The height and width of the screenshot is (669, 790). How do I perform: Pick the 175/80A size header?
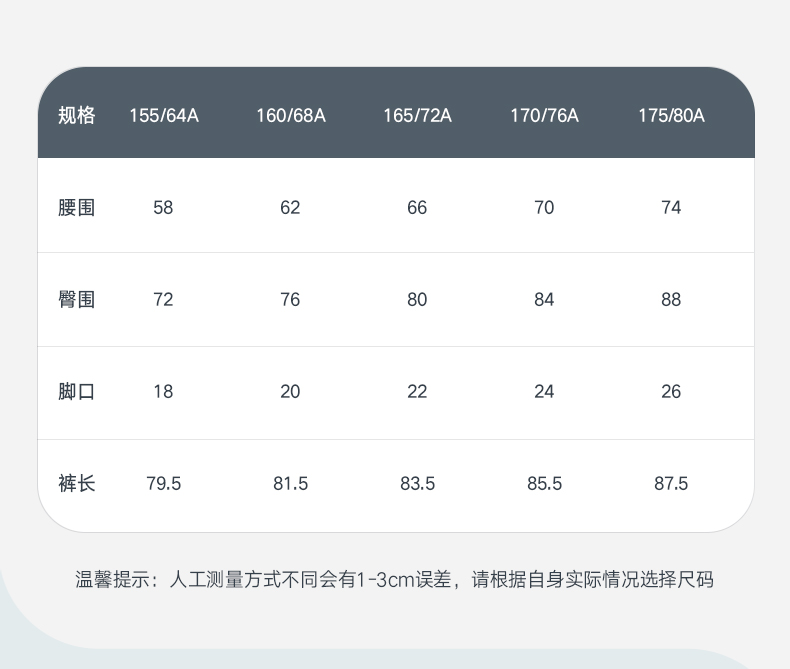(x=671, y=115)
